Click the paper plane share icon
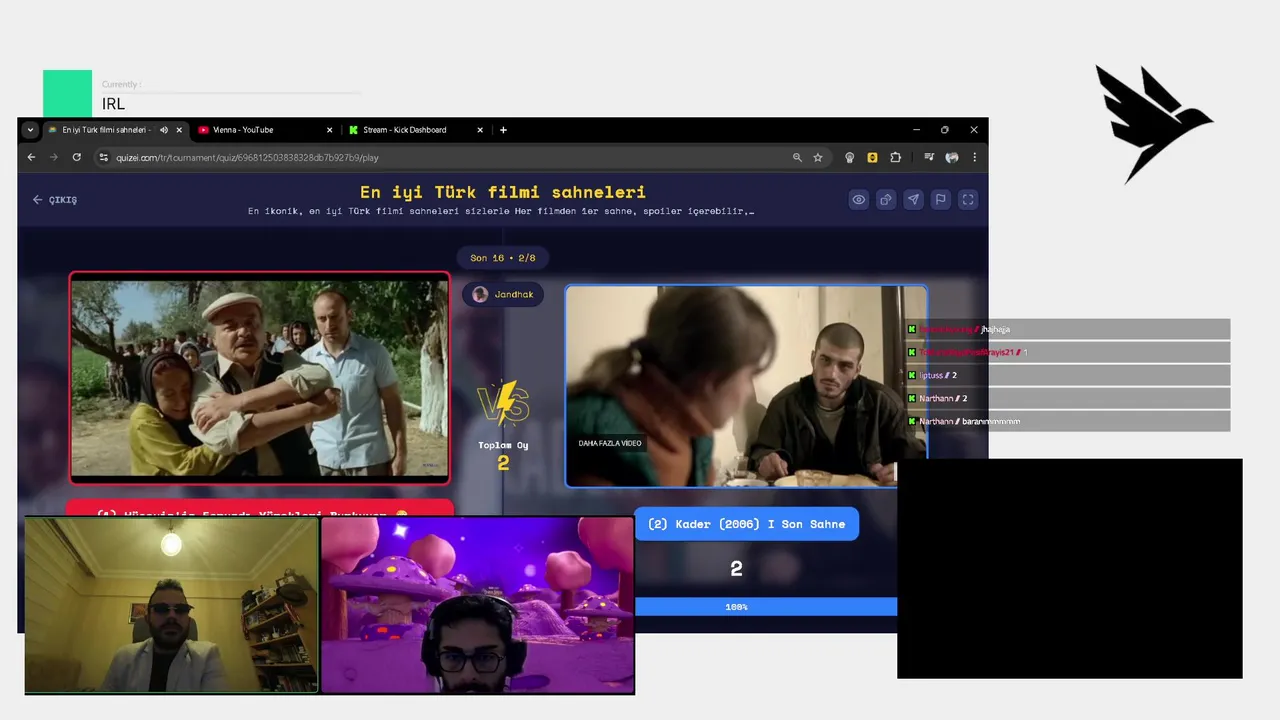Screen dimensions: 1280x720 [x=913, y=199]
